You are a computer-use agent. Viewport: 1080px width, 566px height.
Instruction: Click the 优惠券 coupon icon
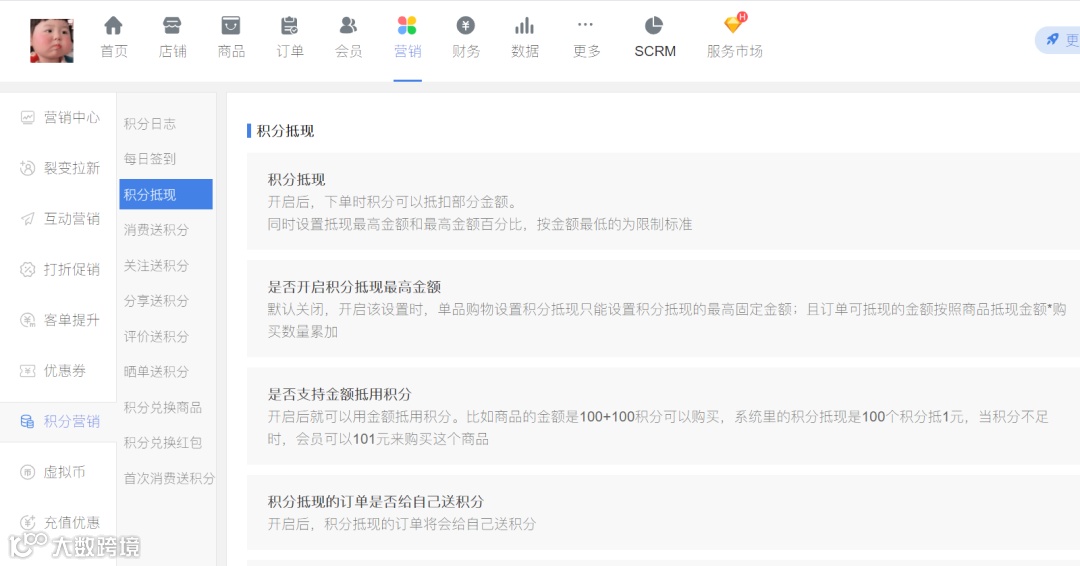tap(27, 370)
